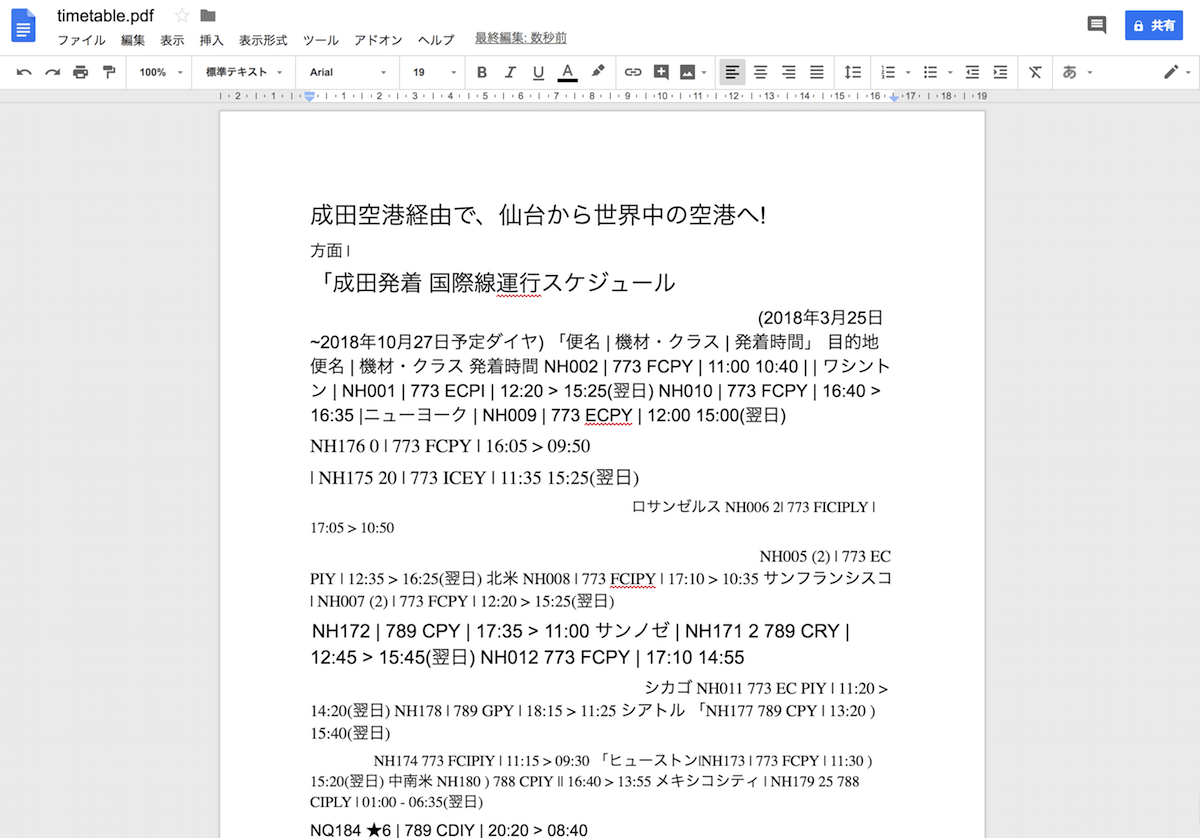Click the heading 成田空港経由で、仙台から世界中の空港へ!
This screenshot has height=838, width=1200.
tap(538, 214)
